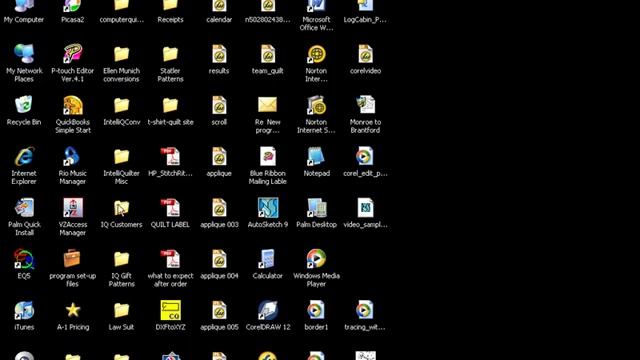Open the My Computer desktop icon
Image resolution: width=640 pixels, height=360 pixels.
24,6
